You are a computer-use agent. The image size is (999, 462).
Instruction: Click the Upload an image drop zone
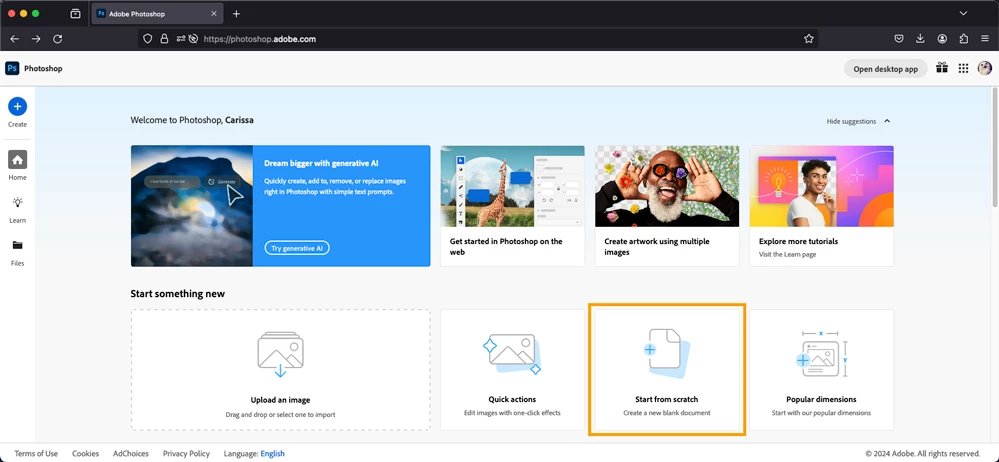(x=280, y=370)
